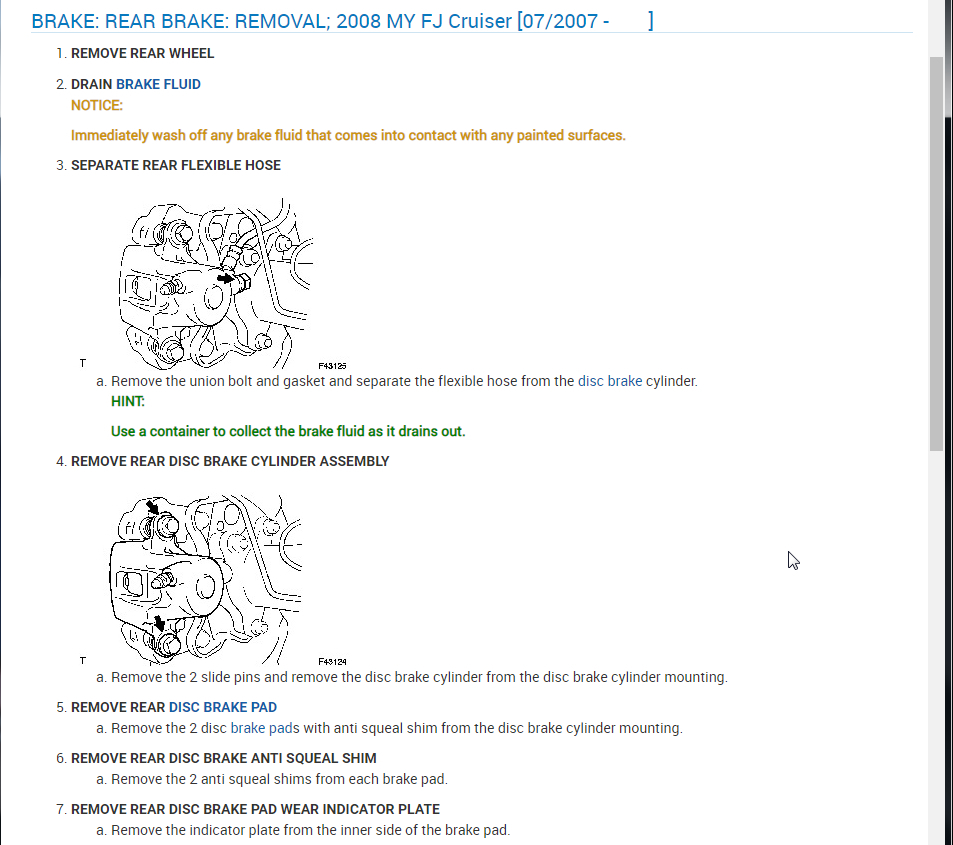The height and width of the screenshot is (845, 953).
Task: Click the 'brake pads' link in step 5a
Action: (265, 728)
